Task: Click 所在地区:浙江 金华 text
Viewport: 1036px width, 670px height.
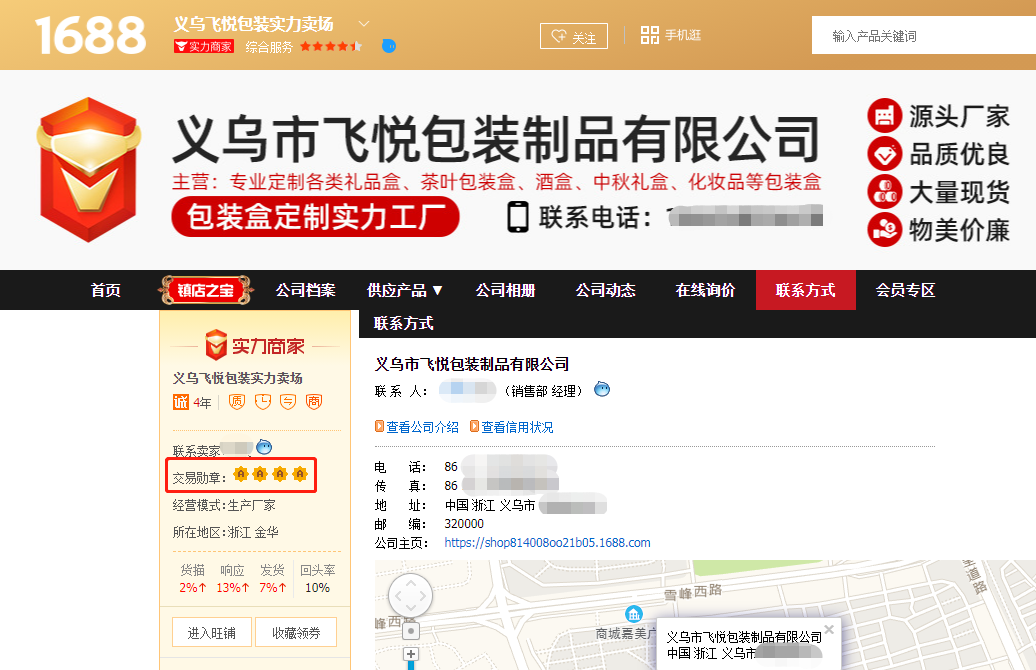Action: pyautogui.click(x=225, y=533)
